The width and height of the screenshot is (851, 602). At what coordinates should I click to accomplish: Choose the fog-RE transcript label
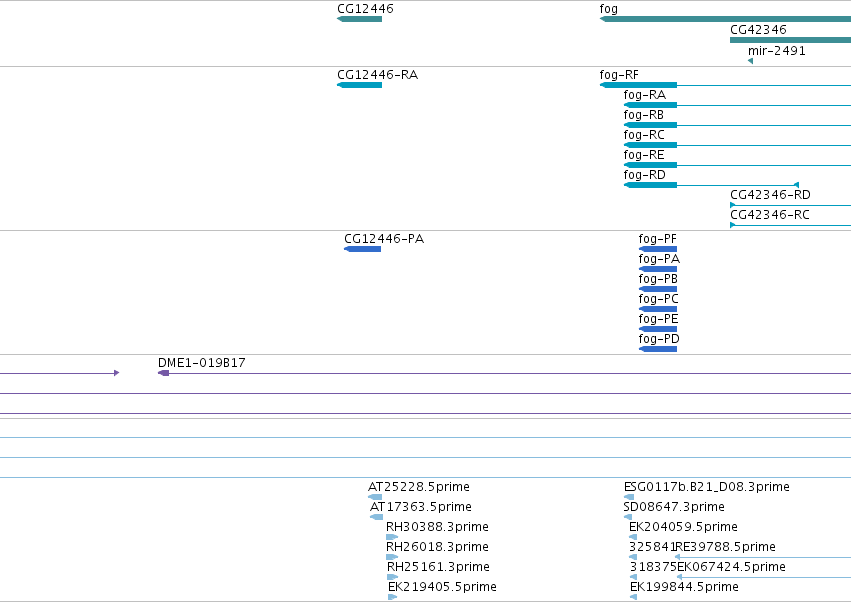(x=644, y=155)
